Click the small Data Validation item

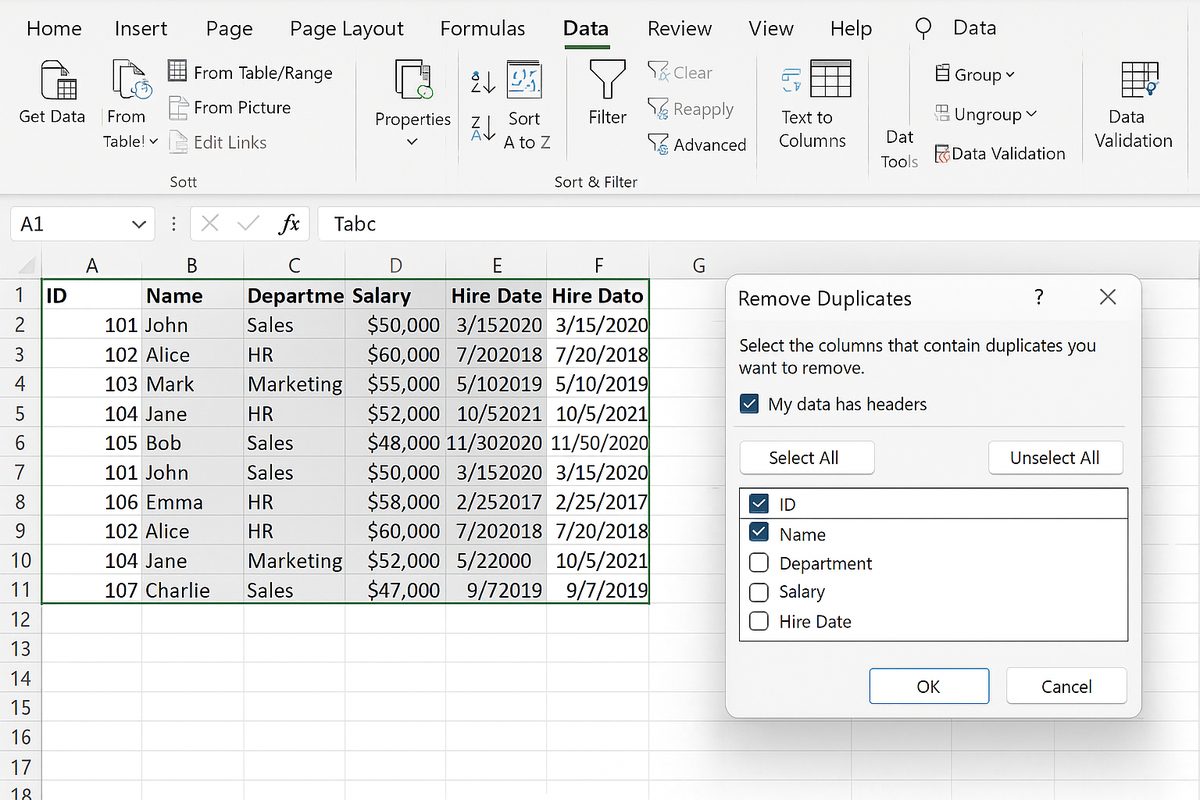1000,153
